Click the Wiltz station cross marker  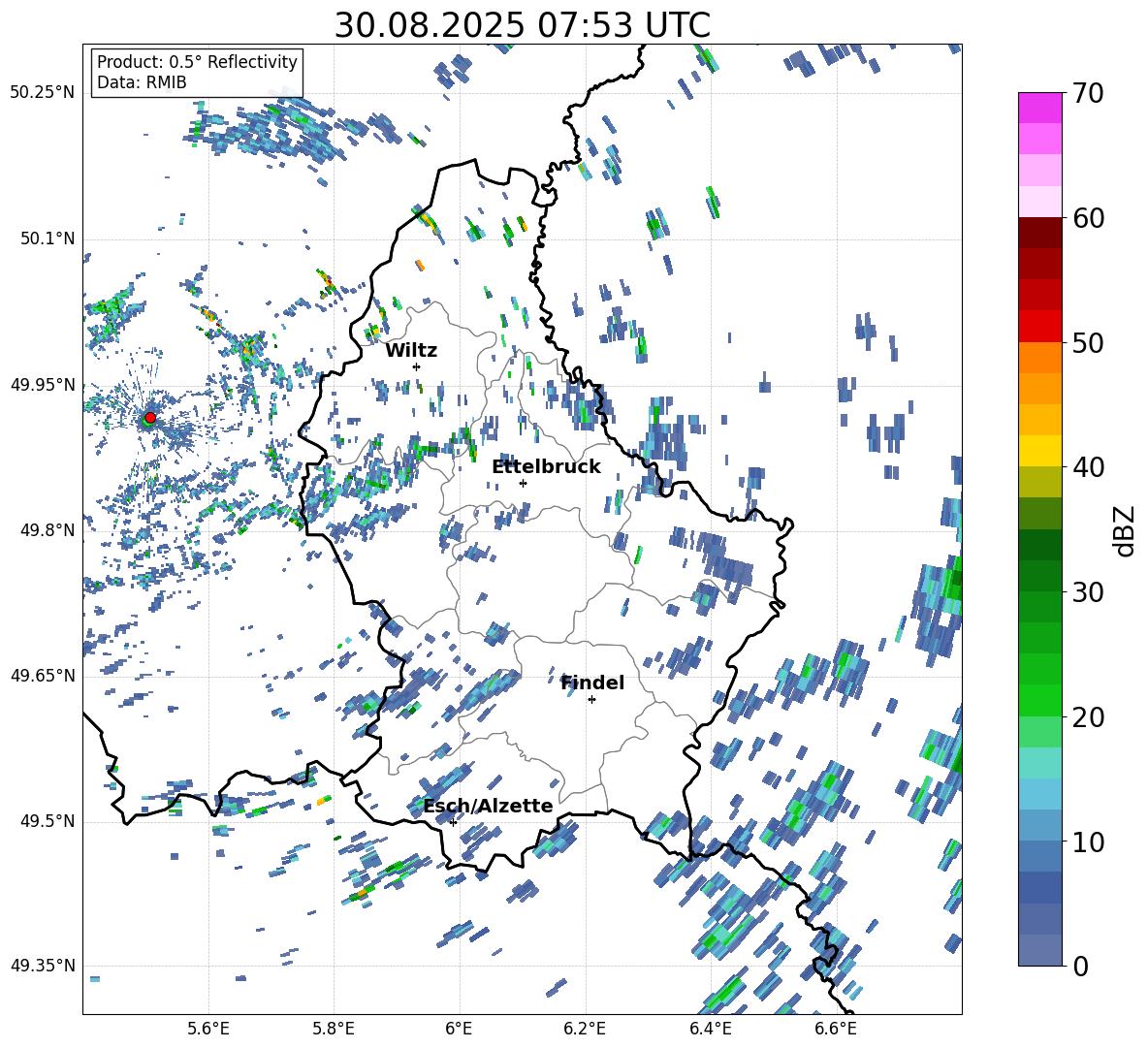click(417, 366)
